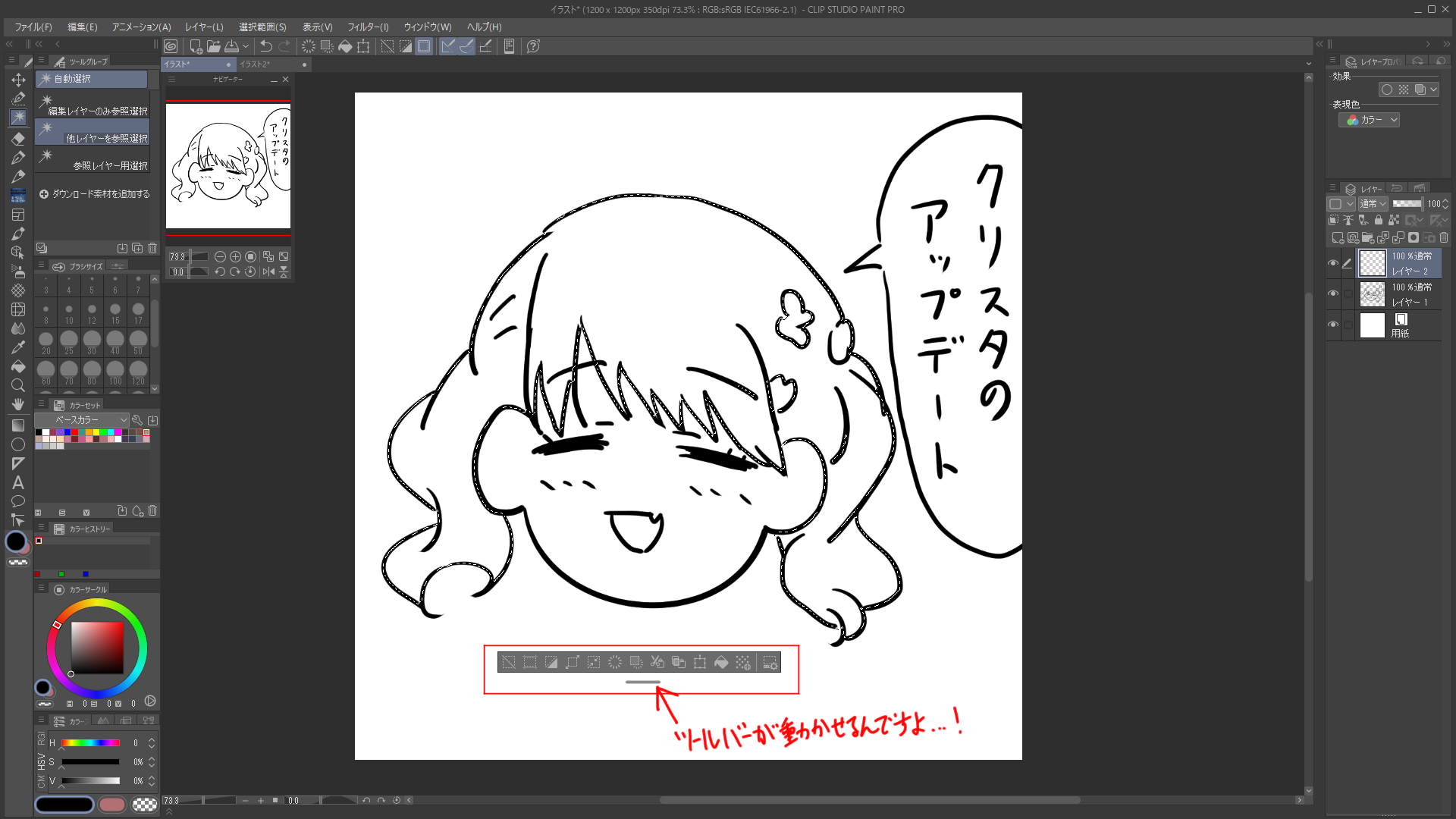Screen dimensions: 1456x819
Task: Select the Eraser tool in toolbox
Action: 18,139
